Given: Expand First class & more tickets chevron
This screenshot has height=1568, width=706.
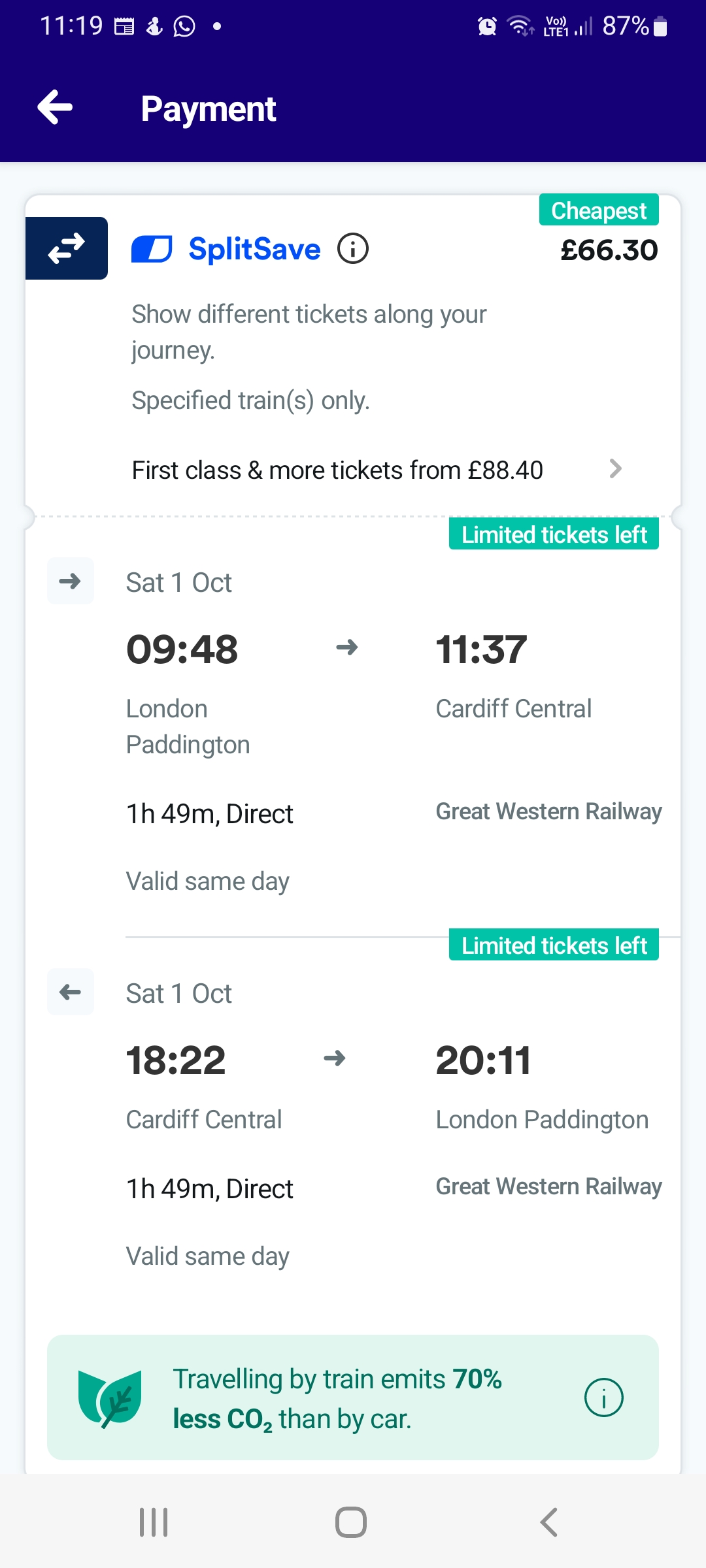Looking at the screenshot, I should [615, 468].
